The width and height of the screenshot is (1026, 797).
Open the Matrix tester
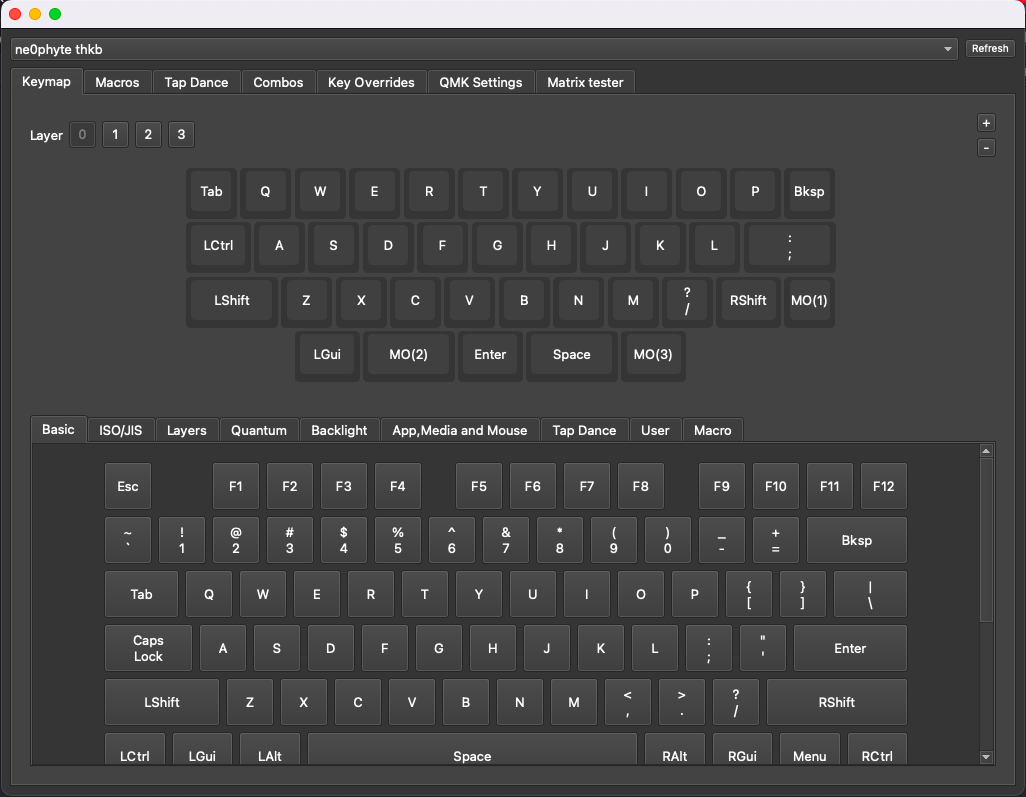click(585, 82)
